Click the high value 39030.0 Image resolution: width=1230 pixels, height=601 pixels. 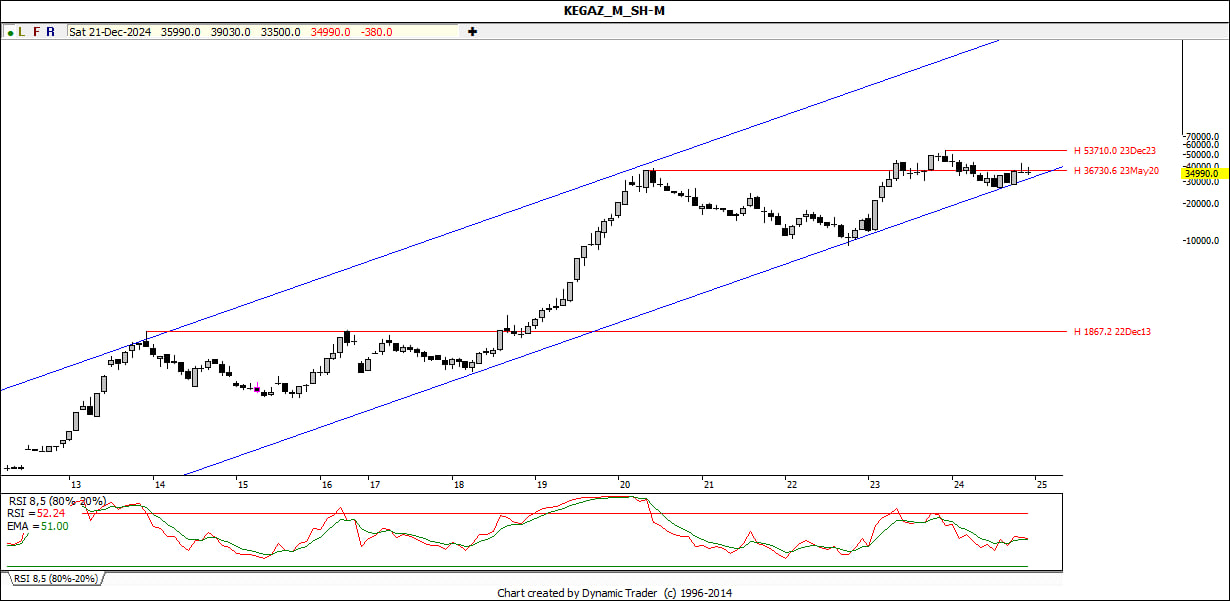[x=231, y=32]
